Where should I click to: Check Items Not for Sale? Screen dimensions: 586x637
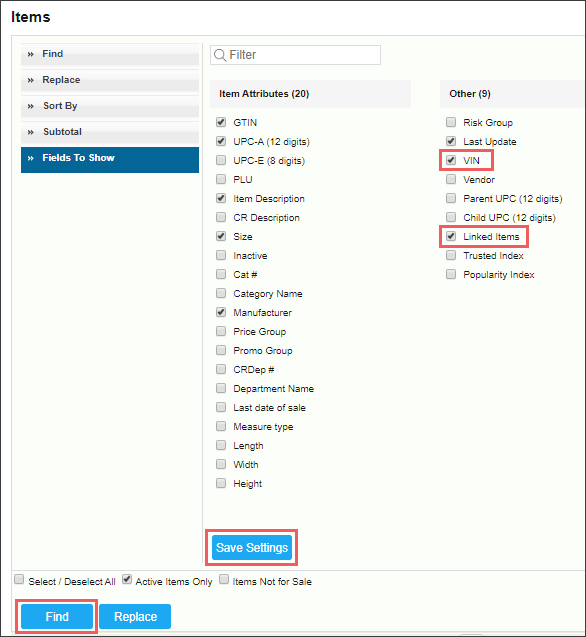pyautogui.click(x=224, y=579)
